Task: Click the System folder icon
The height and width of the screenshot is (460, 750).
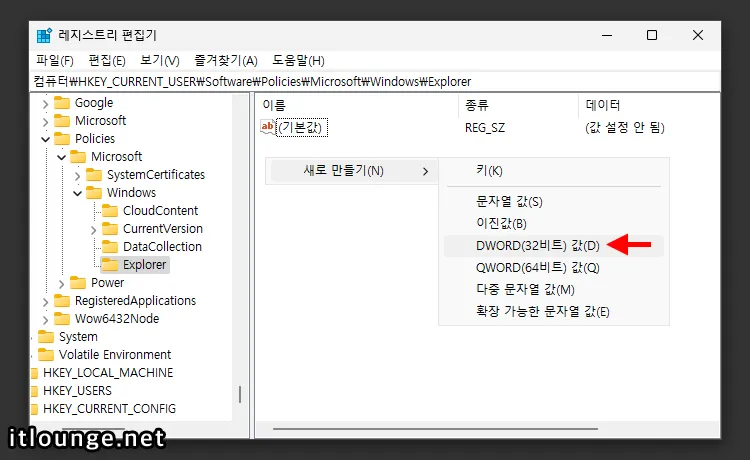Action: [46, 337]
